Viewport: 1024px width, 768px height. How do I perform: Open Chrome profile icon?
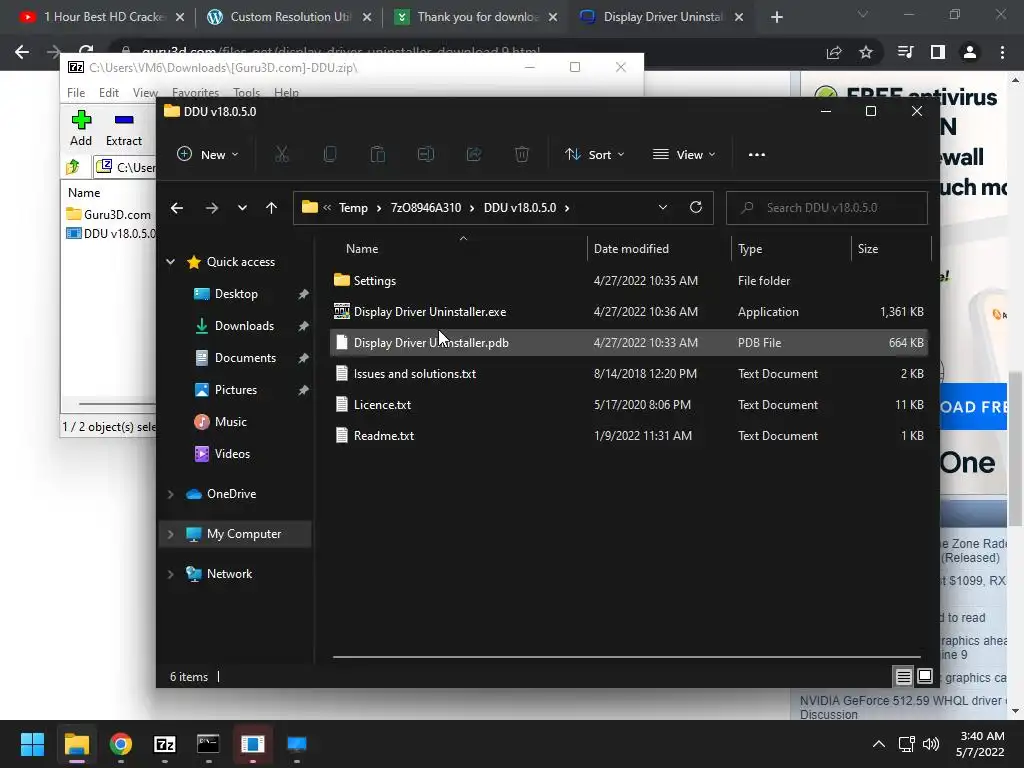point(970,52)
